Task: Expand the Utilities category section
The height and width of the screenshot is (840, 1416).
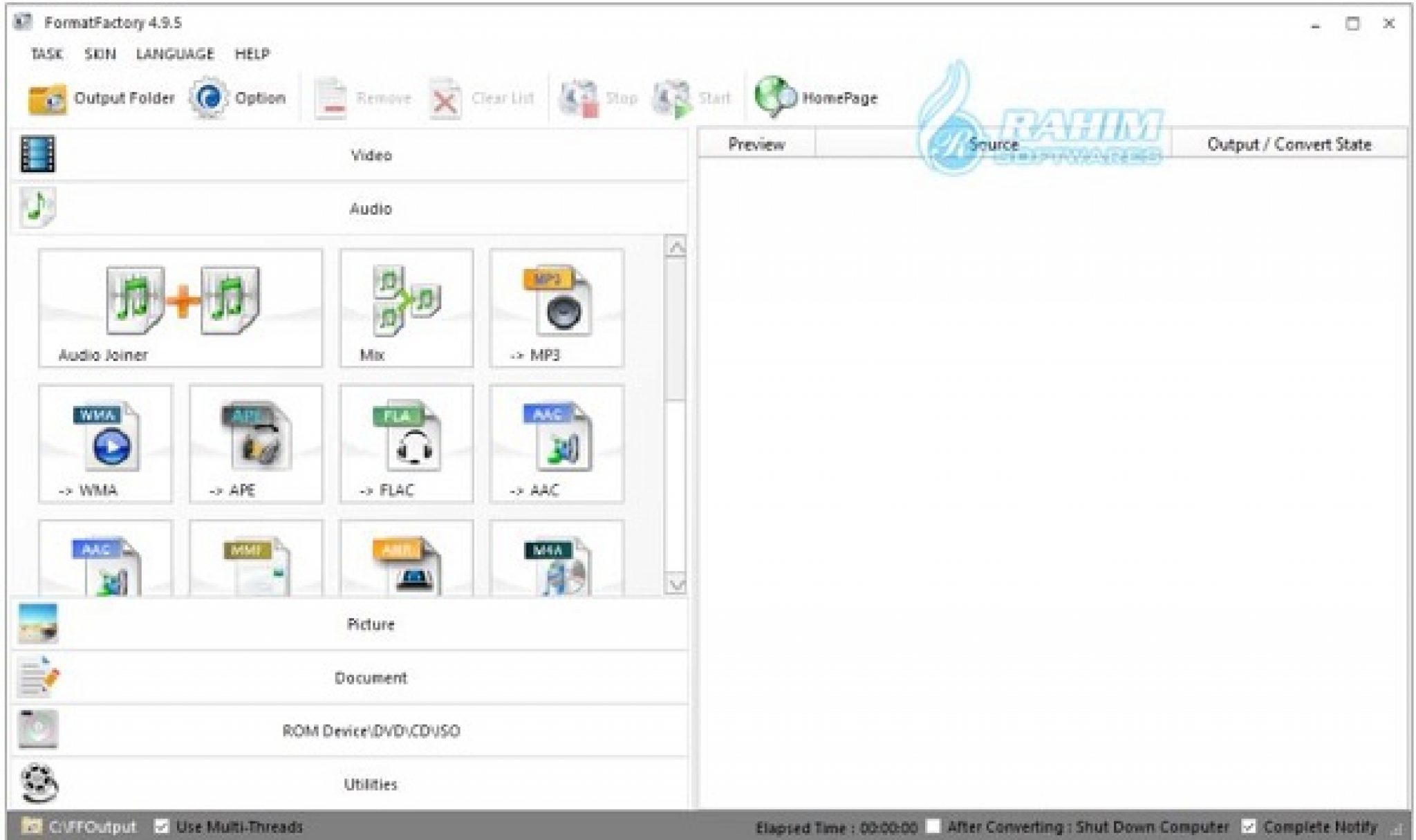Action: (x=371, y=784)
